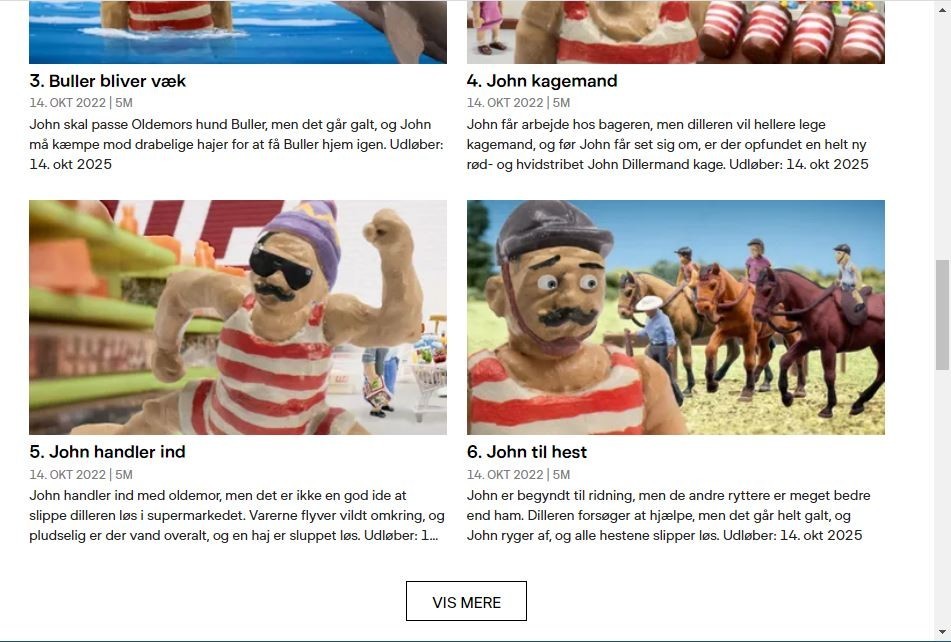Click the date line under John handler ind
The image size is (951, 642).
(x=81, y=475)
